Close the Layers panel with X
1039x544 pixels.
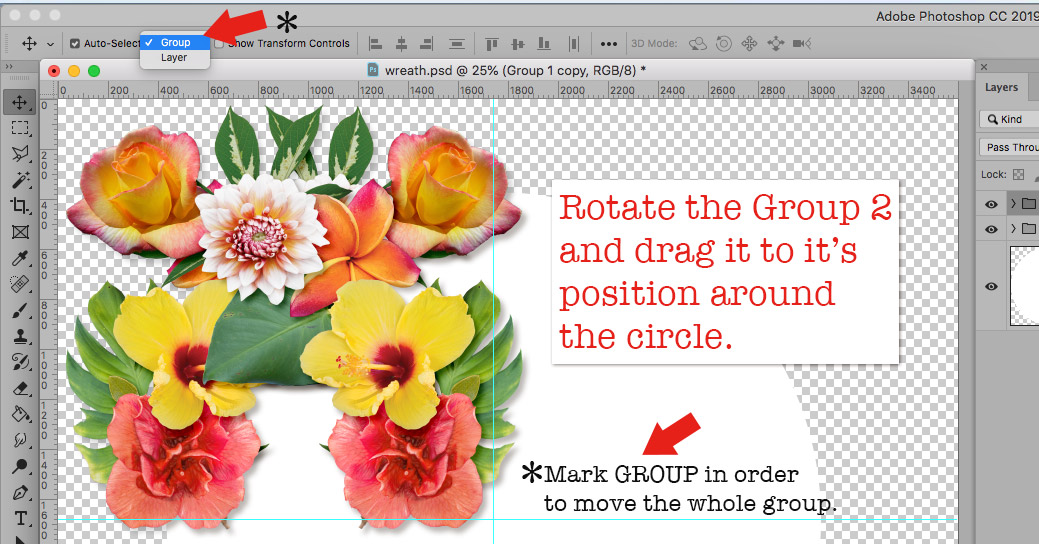(984, 67)
